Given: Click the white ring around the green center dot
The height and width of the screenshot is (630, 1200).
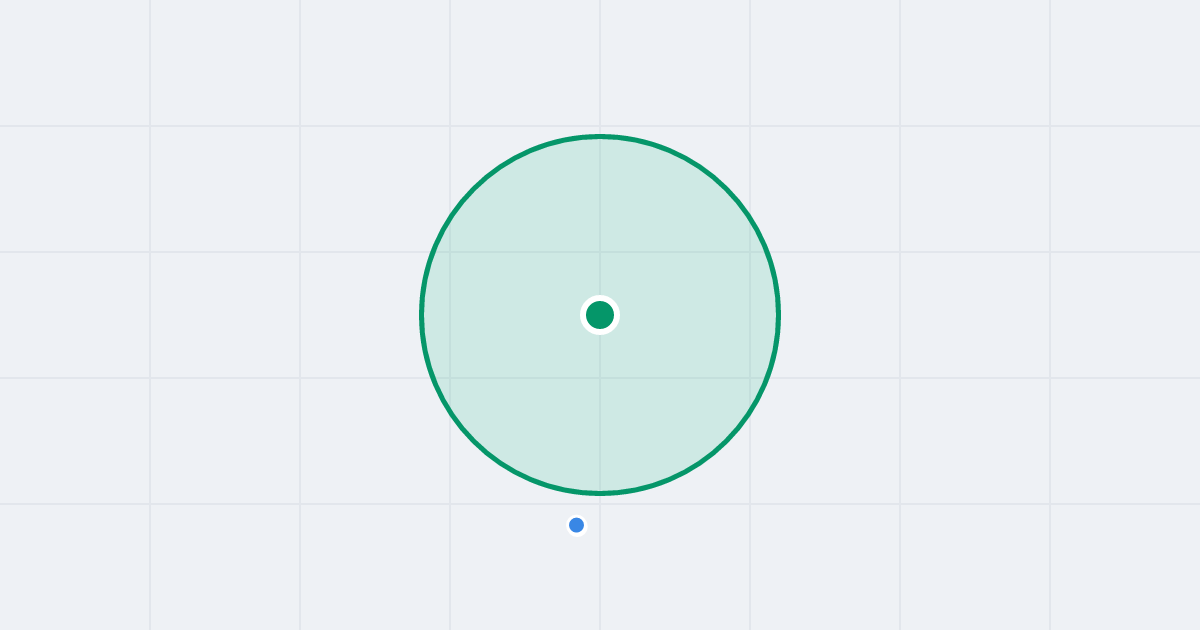Looking at the screenshot, I should click(x=600, y=298).
